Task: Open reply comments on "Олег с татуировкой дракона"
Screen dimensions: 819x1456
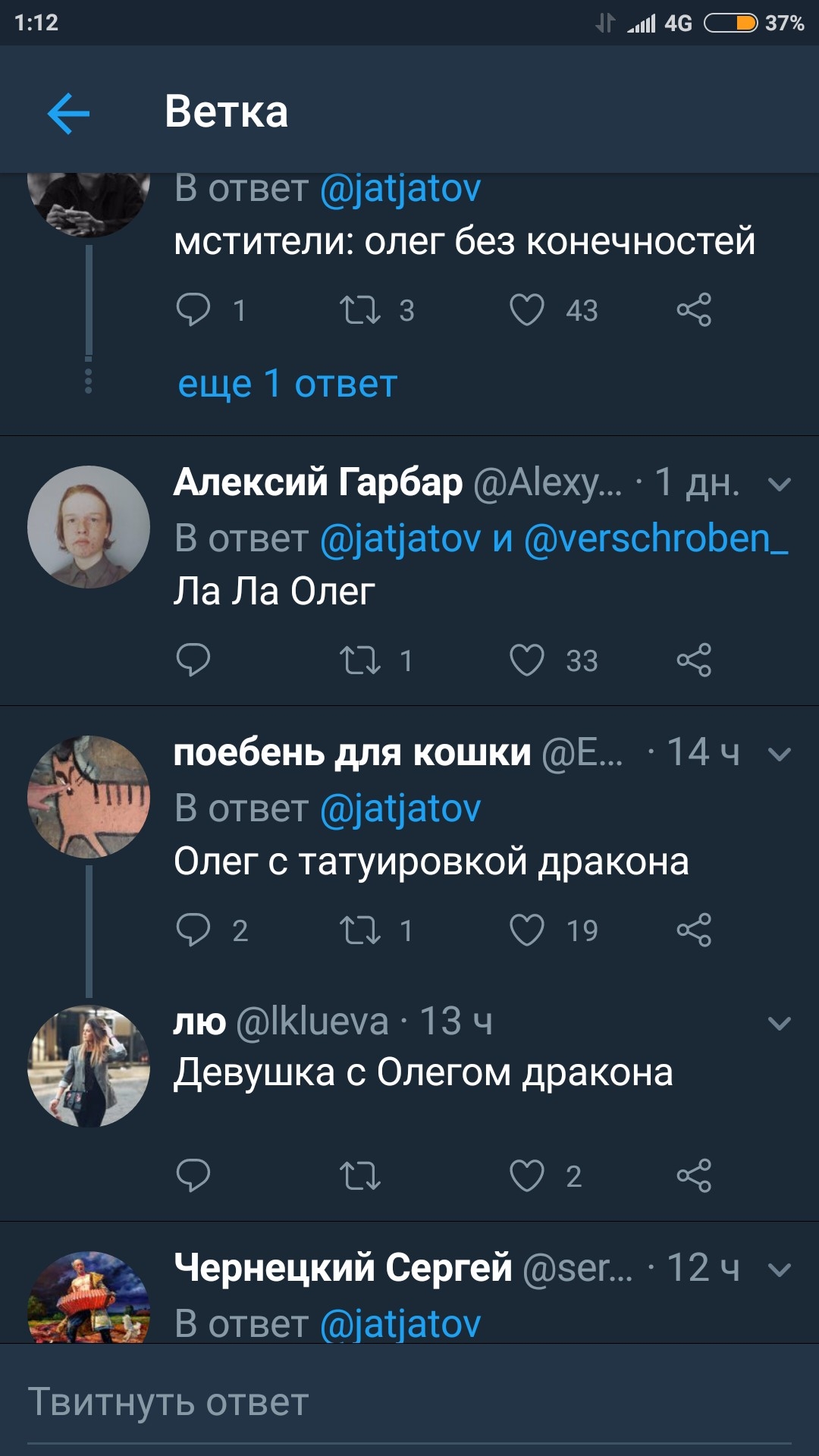Action: [193, 930]
